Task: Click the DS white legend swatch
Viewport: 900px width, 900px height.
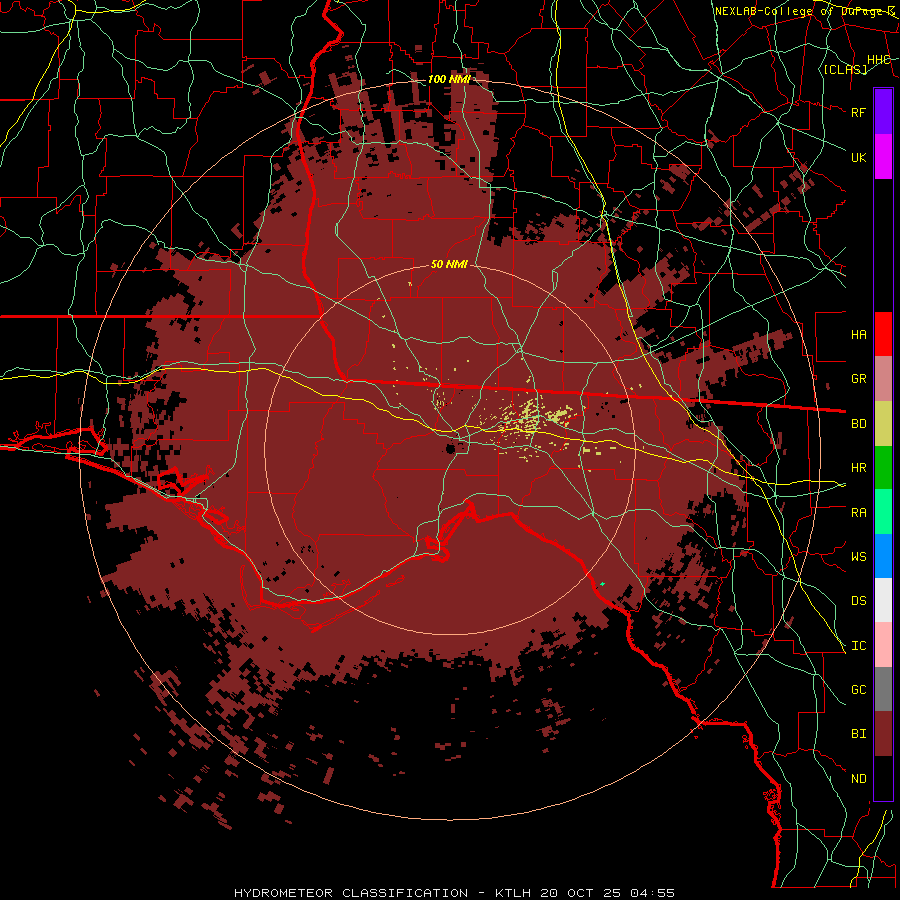Action: [x=883, y=600]
